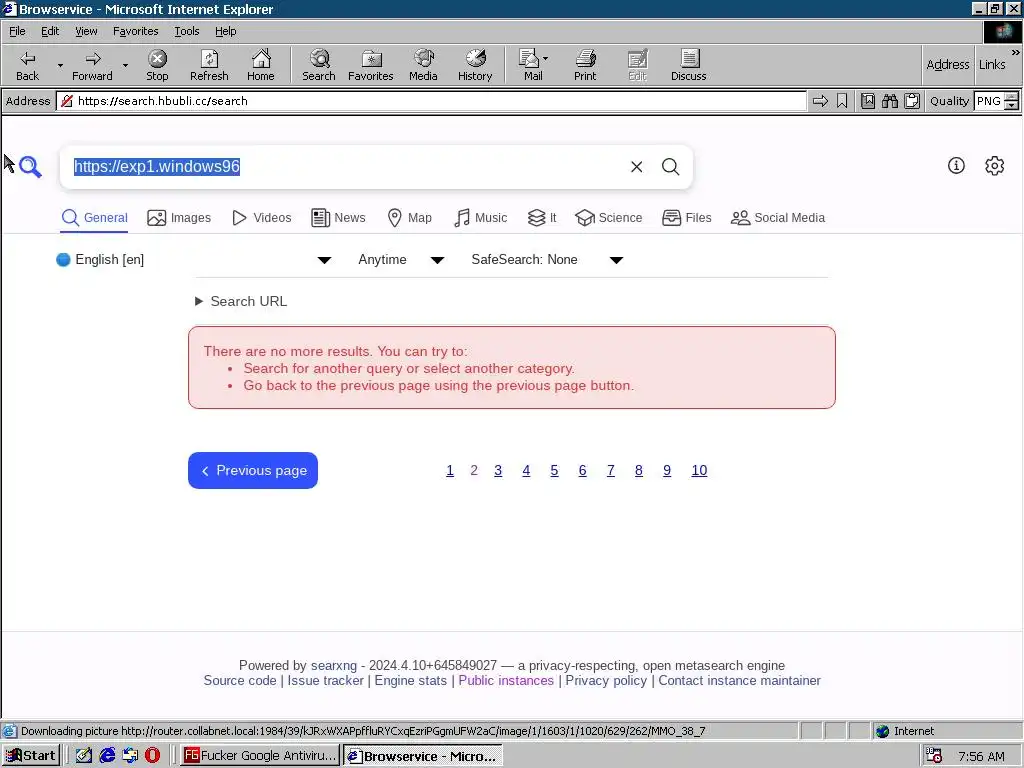Image resolution: width=1024 pixels, height=768 pixels.
Task: Select the General category tab
Action: 95,218
